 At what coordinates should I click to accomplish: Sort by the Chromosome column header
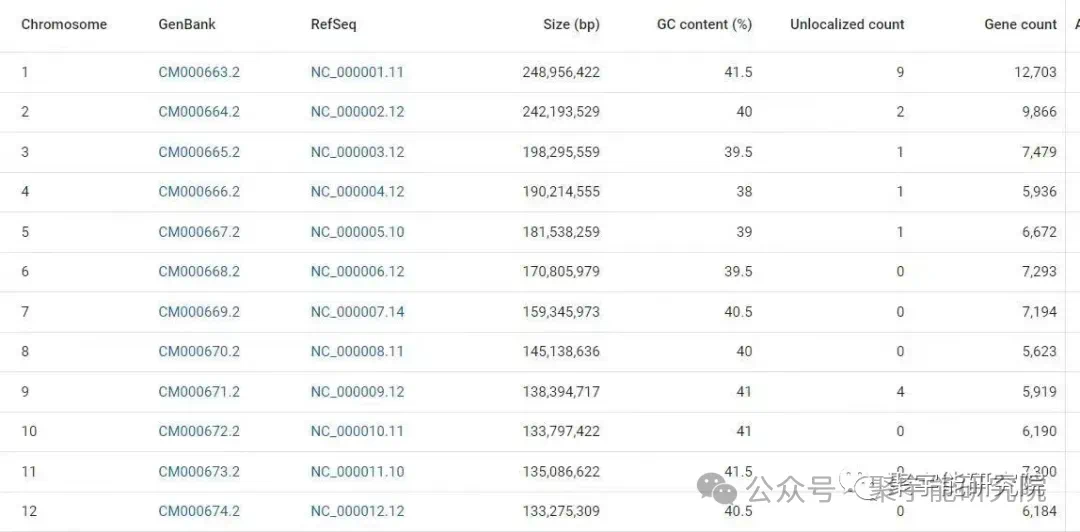64,24
